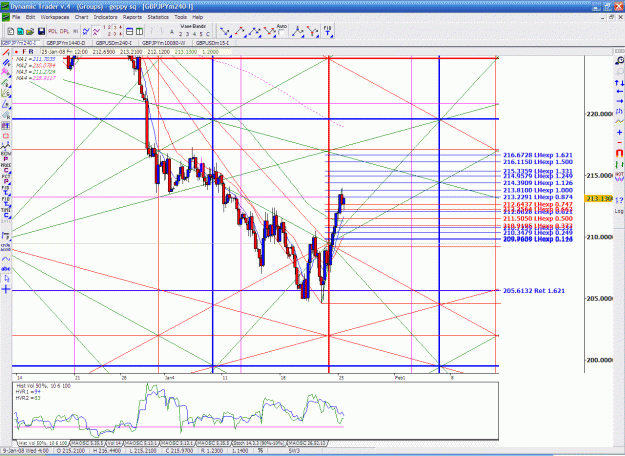Select the PRICE C tool in left toolbar
The image size is (625, 456).
(6, 168)
